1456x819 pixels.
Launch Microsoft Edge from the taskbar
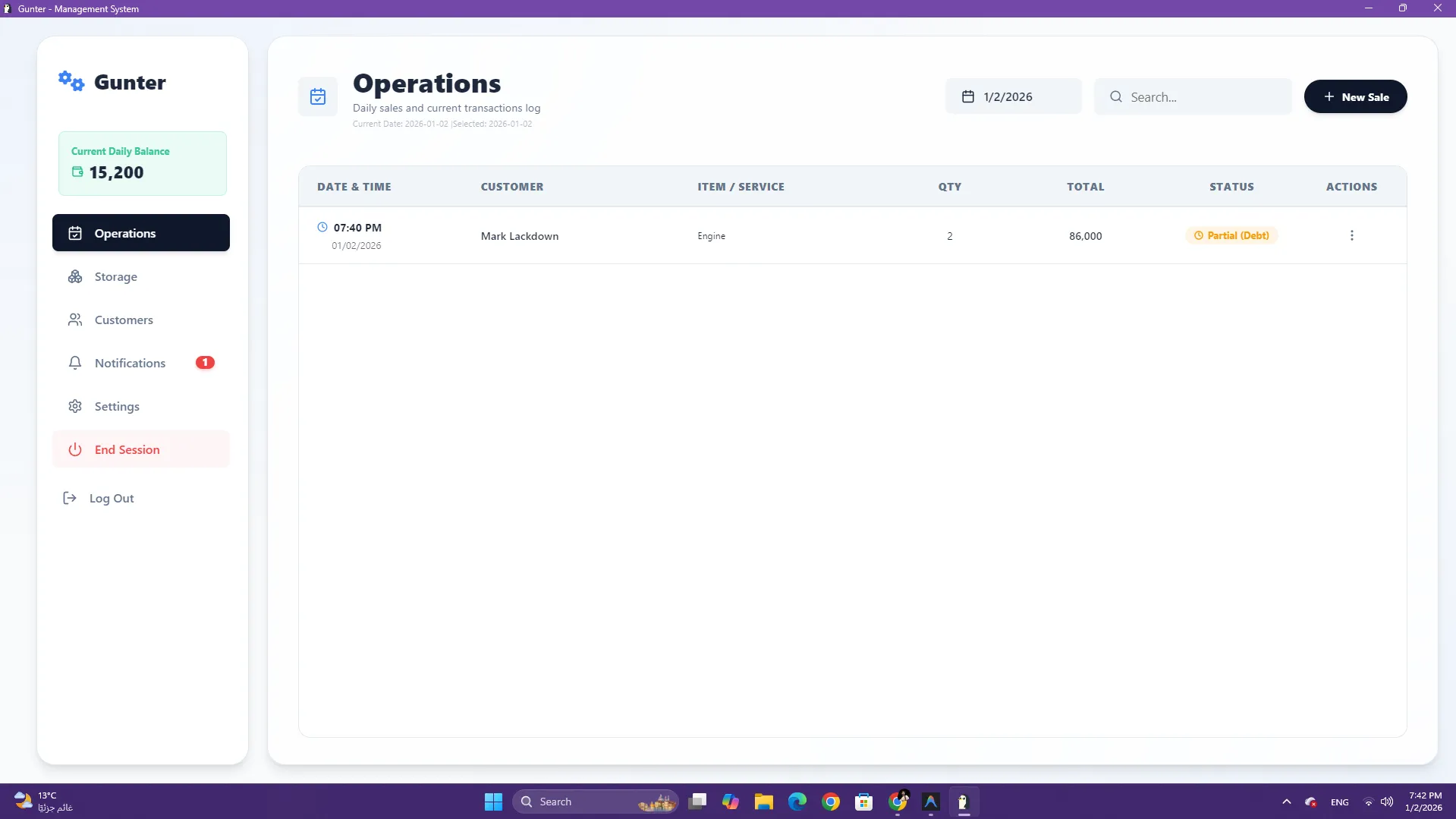point(797,802)
